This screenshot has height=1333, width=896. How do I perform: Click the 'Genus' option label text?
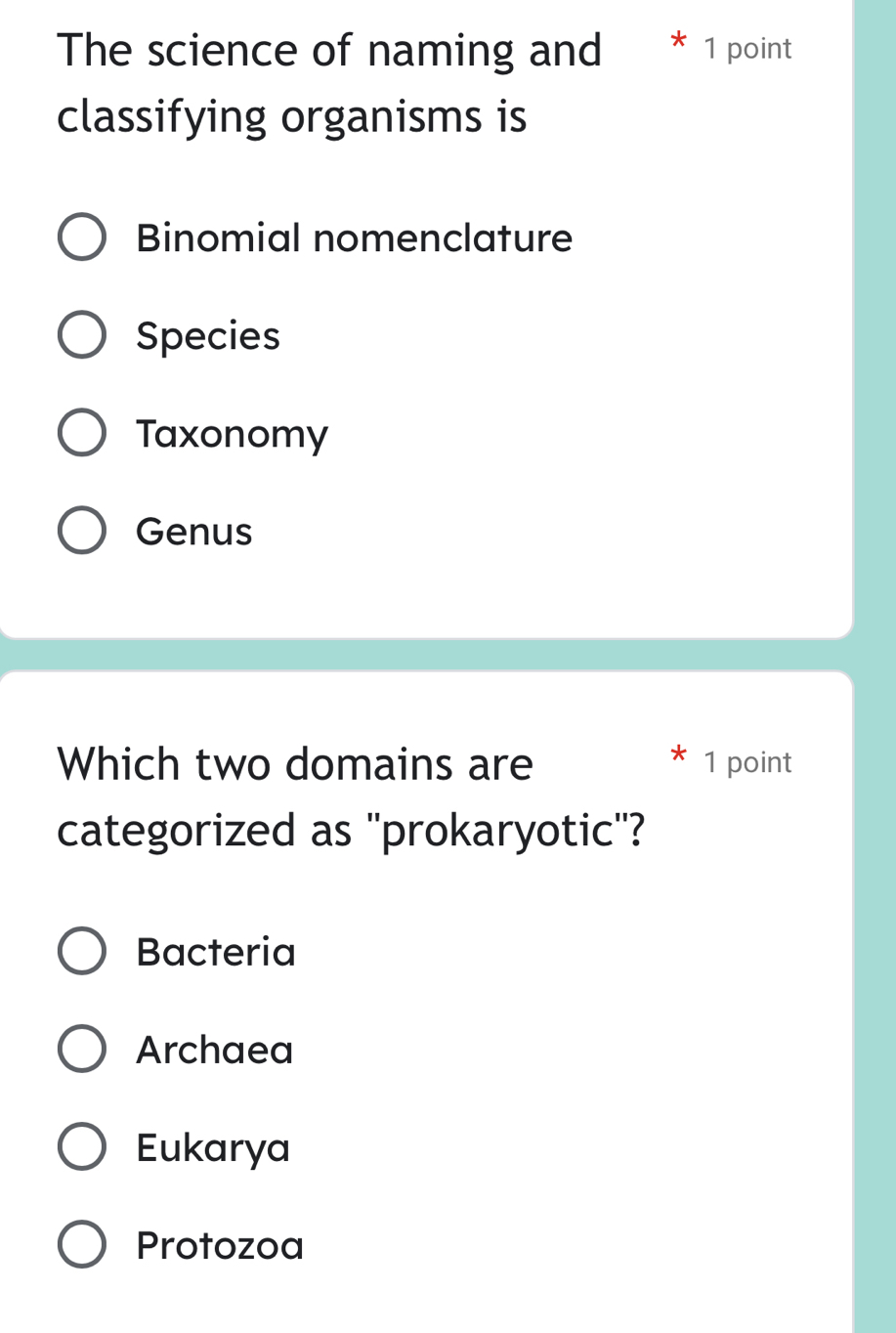pos(194,532)
